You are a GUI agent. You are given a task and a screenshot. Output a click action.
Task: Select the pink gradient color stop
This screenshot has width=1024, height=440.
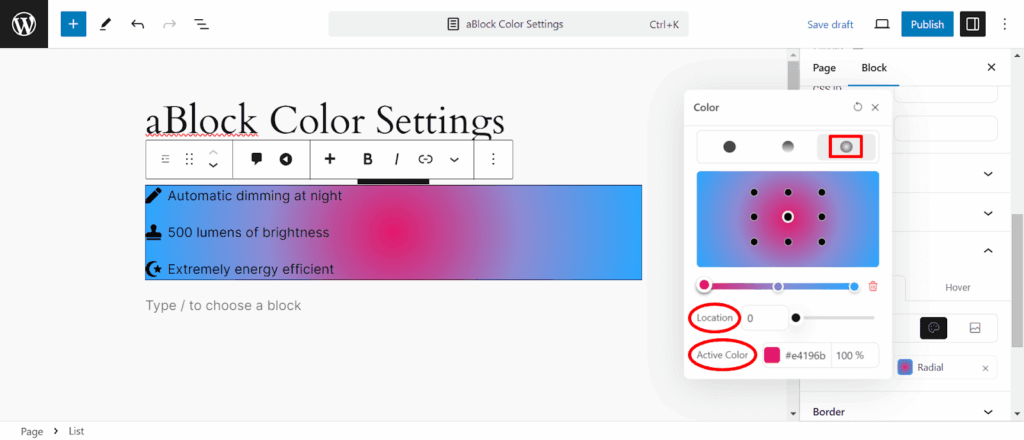[704, 285]
